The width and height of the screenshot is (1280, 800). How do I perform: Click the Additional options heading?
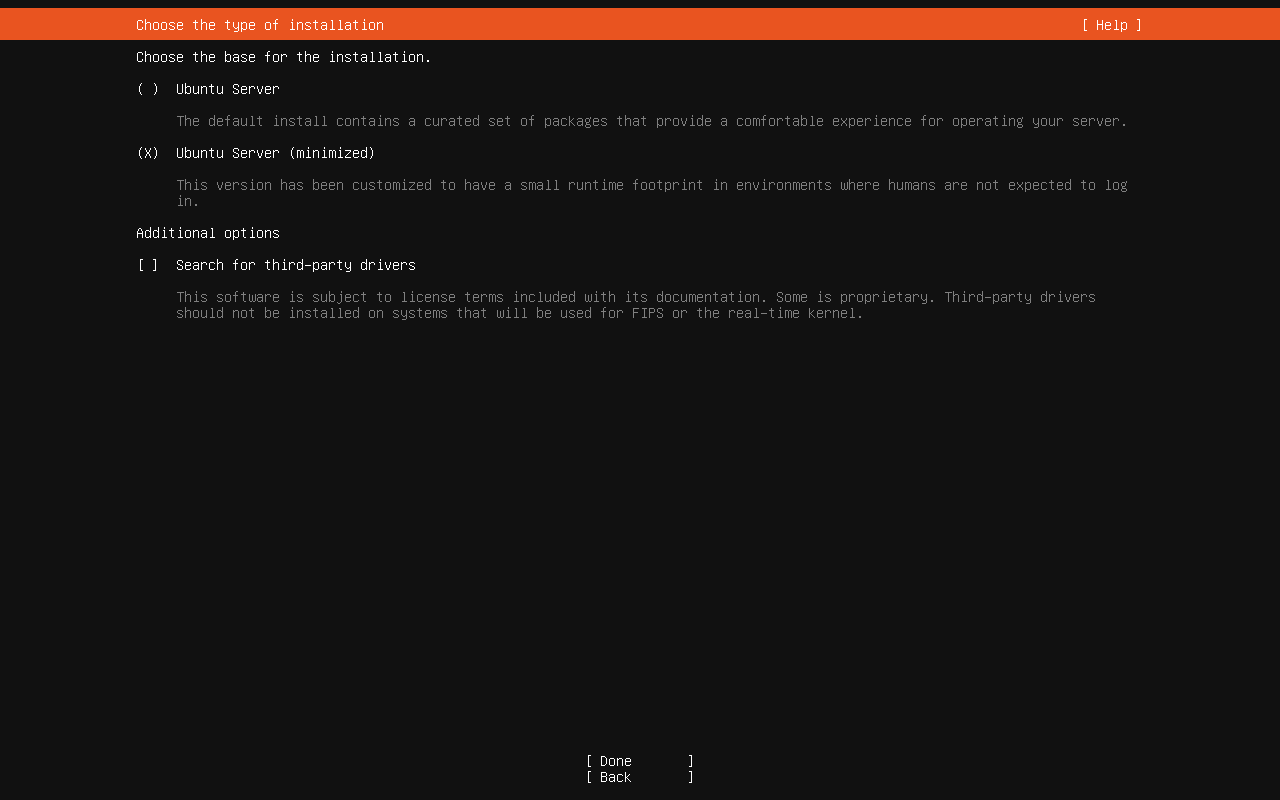click(207, 233)
